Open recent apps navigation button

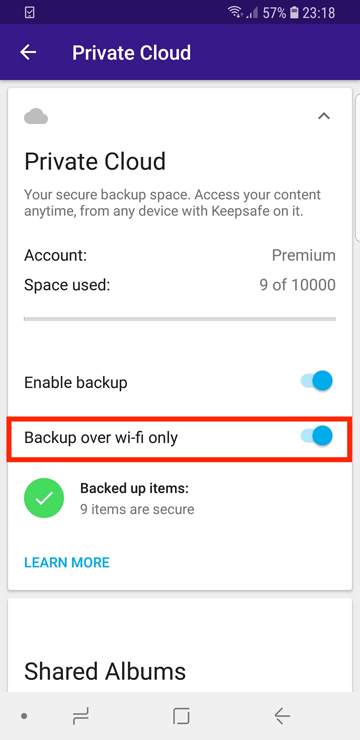tap(81, 716)
